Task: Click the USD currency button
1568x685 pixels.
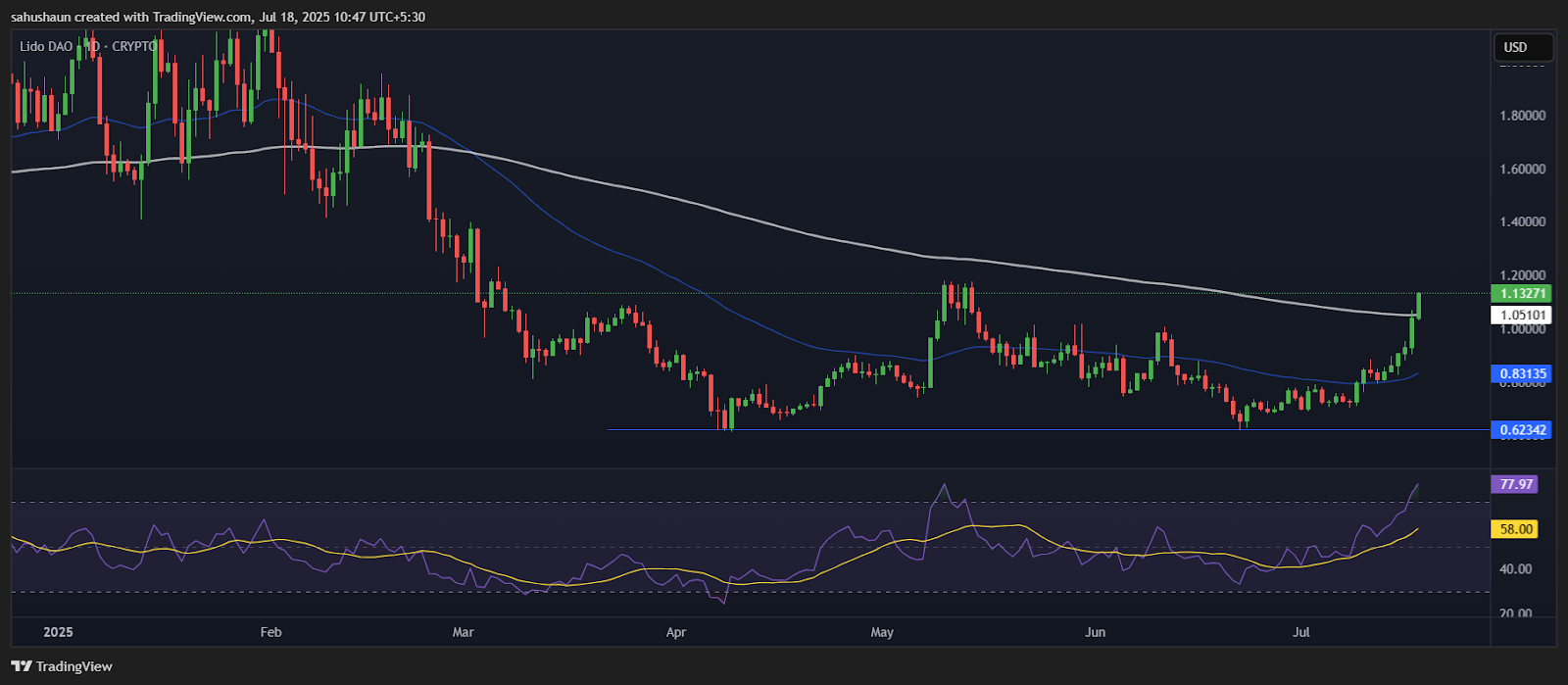Action: click(1523, 47)
